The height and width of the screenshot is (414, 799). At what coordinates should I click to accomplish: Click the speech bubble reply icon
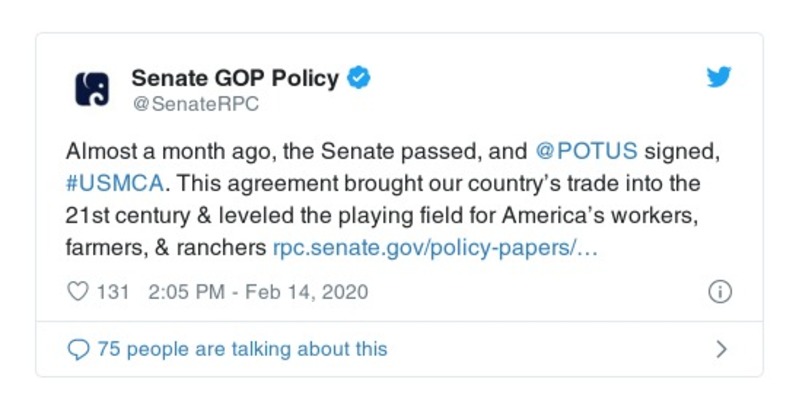[x=78, y=349]
